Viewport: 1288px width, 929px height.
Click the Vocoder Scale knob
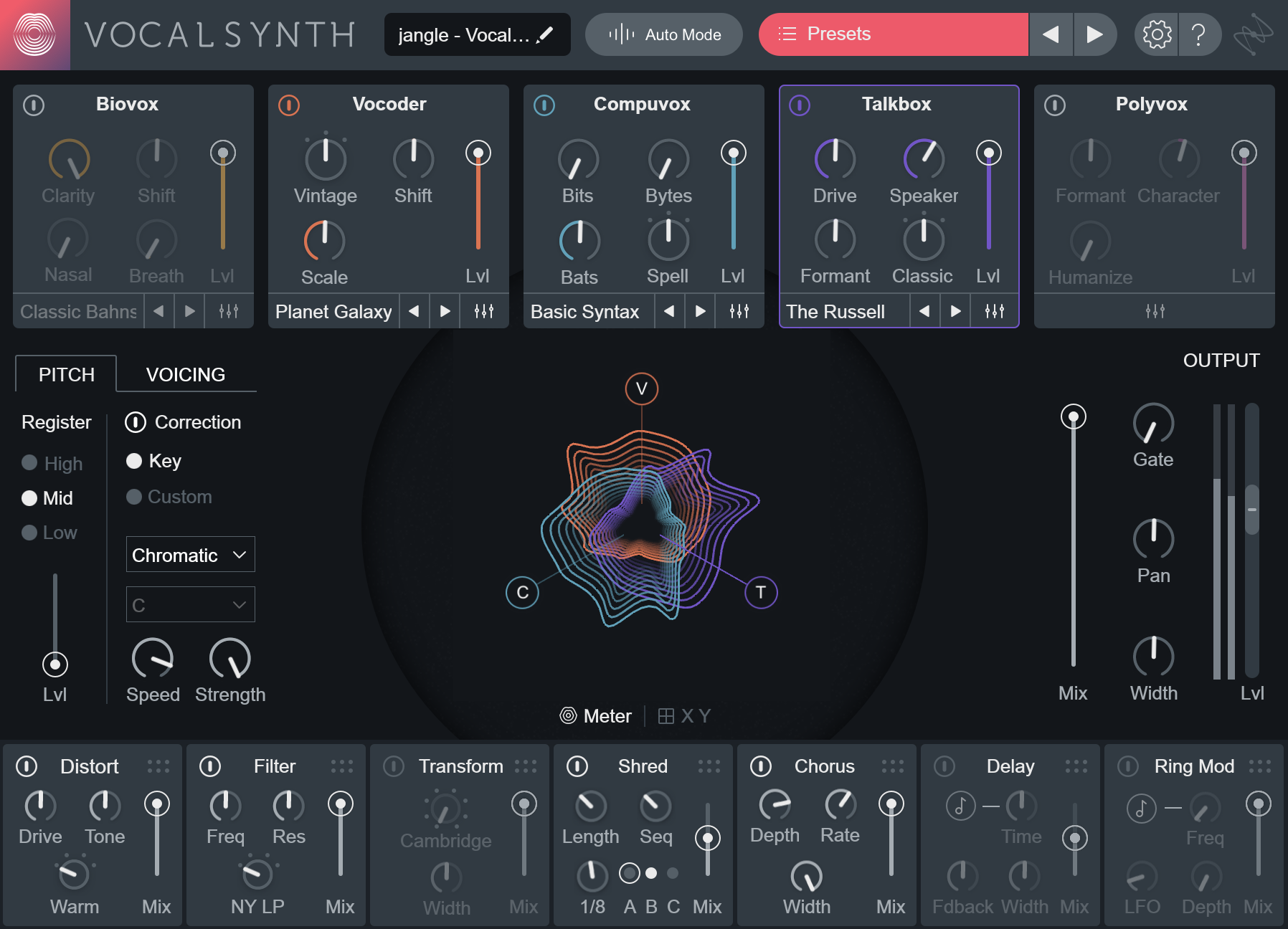click(325, 240)
